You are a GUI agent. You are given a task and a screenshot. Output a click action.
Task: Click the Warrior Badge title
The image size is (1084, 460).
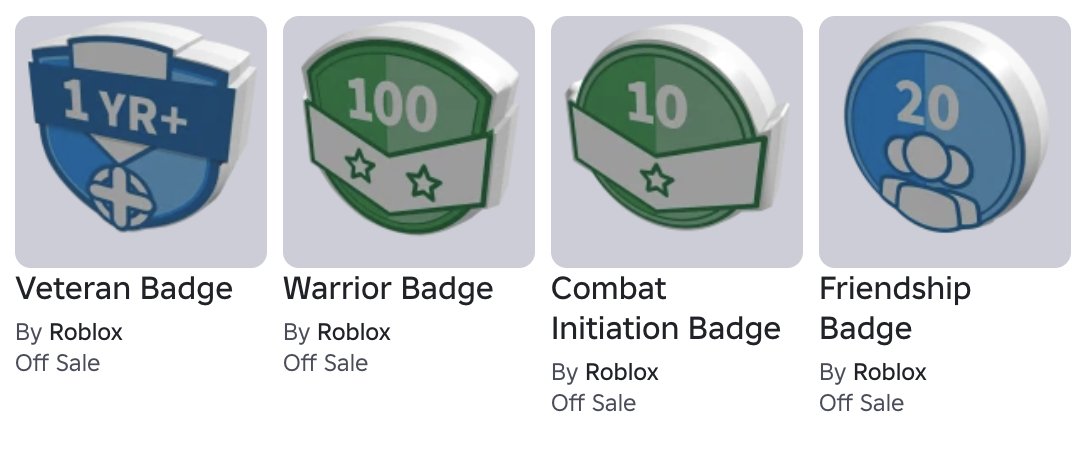pyautogui.click(x=389, y=288)
